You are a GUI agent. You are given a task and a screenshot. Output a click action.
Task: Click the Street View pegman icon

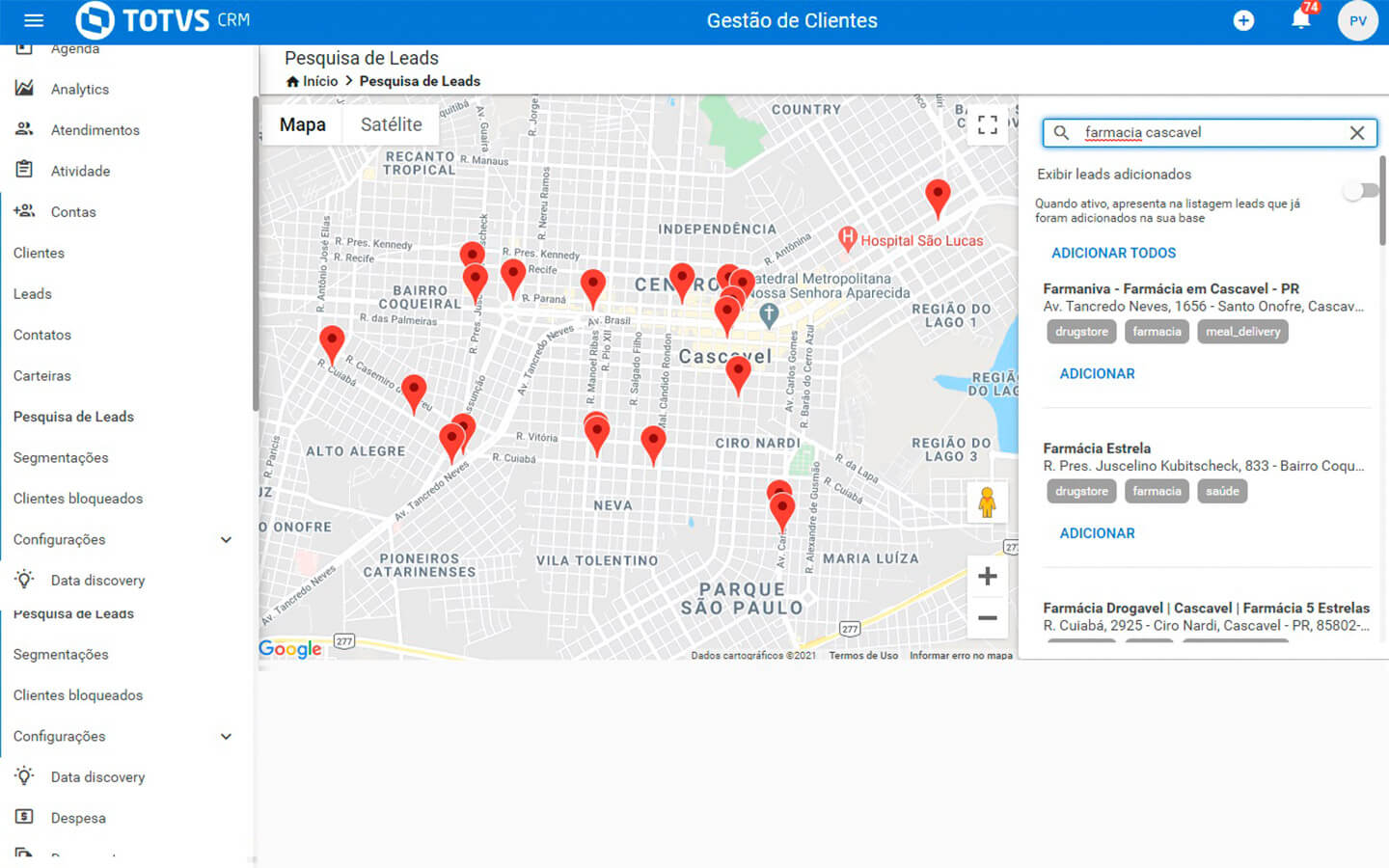[x=987, y=502]
